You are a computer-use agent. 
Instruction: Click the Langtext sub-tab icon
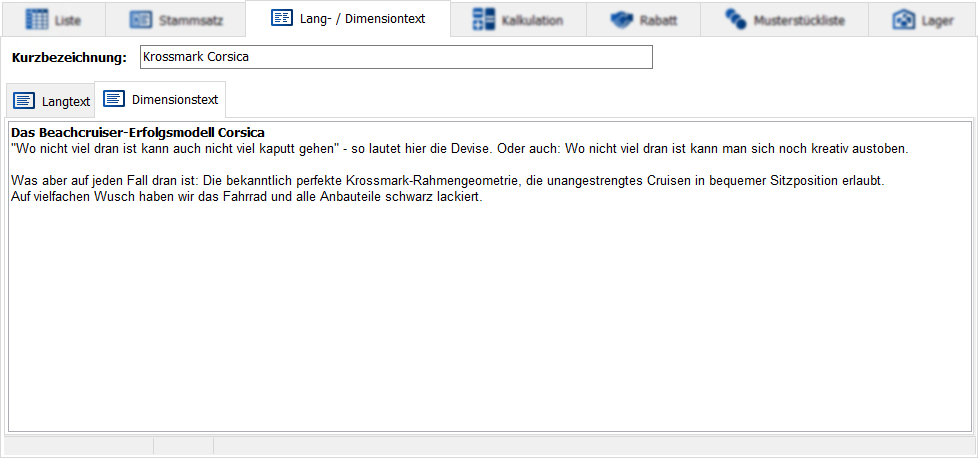tap(24, 101)
